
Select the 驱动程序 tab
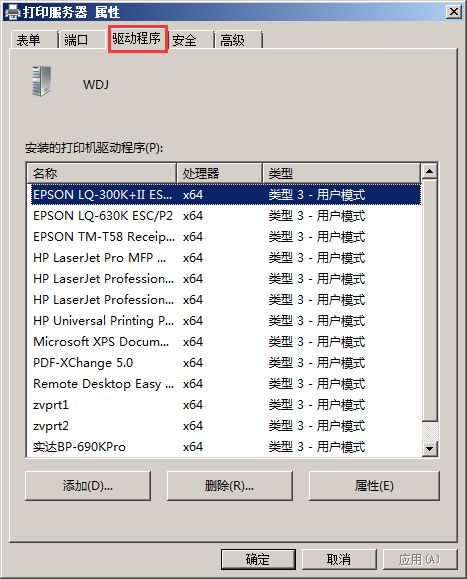pos(138,38)
